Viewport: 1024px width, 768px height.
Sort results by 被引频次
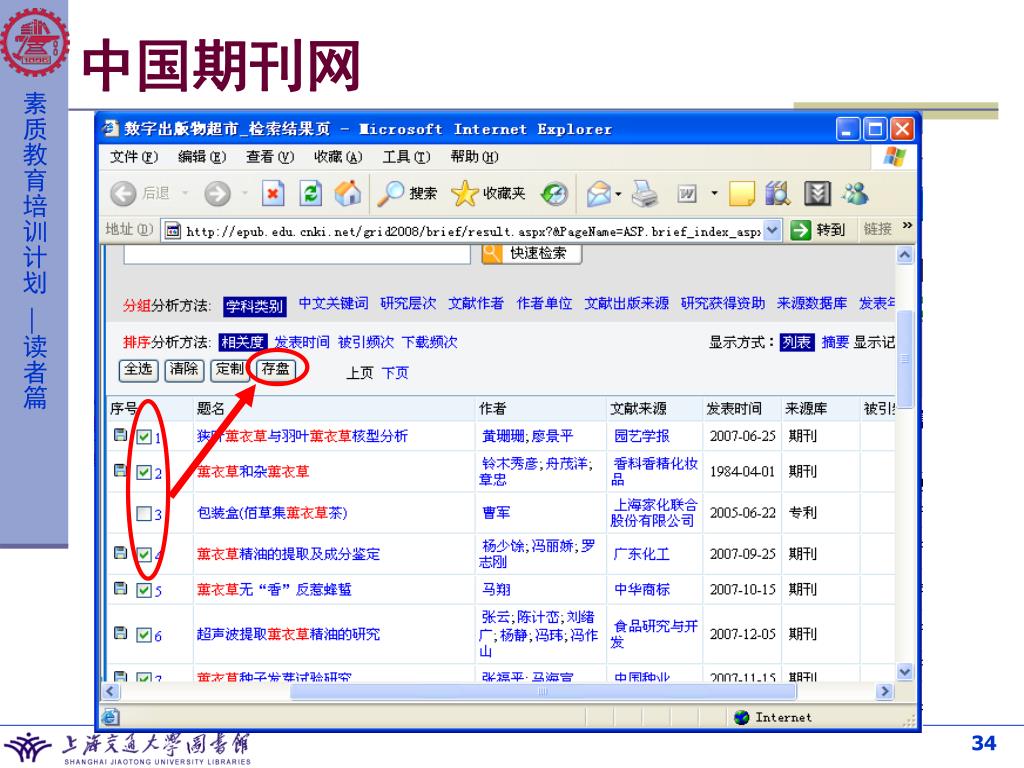click(366, 342)
